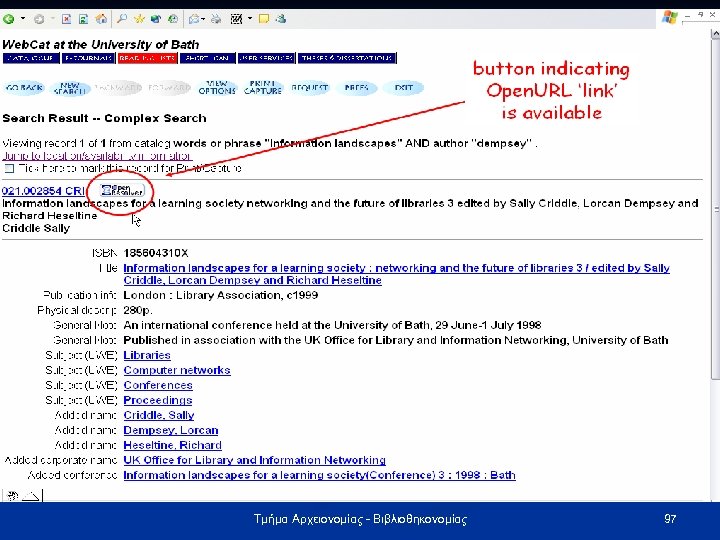The height and width of the screenshot is (540, 720).
Task: Expand the Mail icon dropdown arrow
Action: coord(203,19)
